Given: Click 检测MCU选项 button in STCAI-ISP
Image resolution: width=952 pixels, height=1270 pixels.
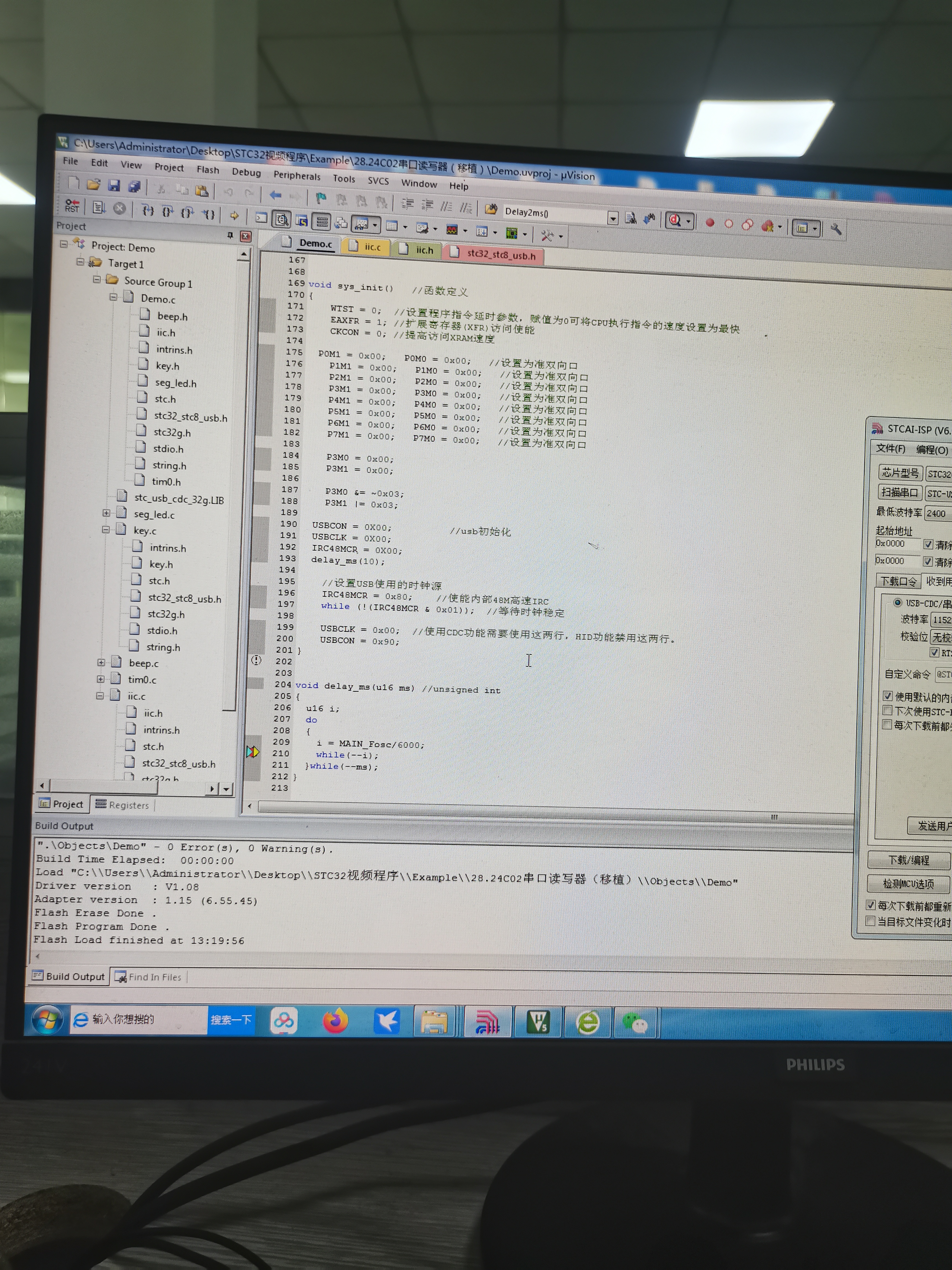Looking at the screenshot, I should point(908,884).
